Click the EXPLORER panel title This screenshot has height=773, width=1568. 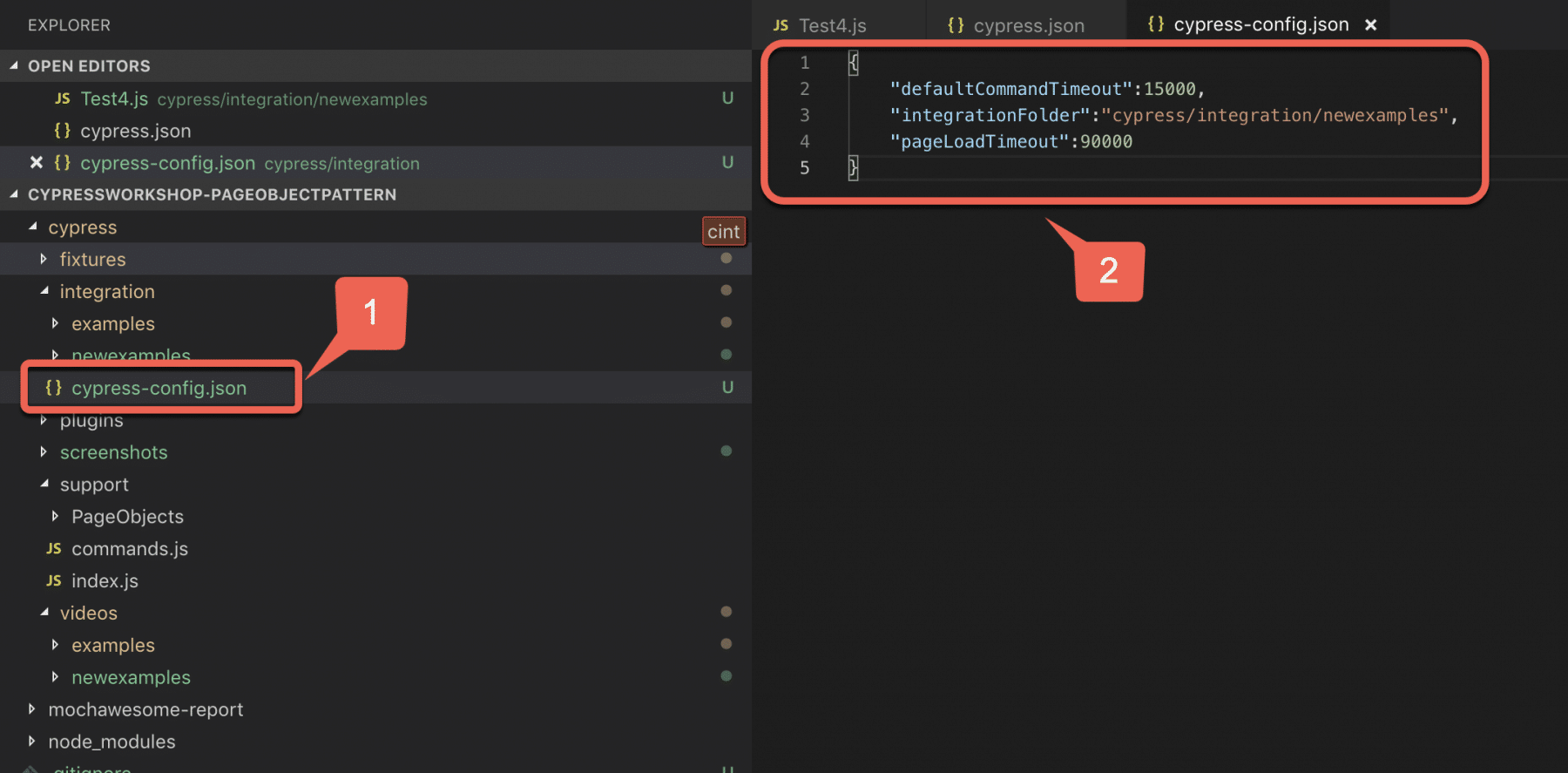[69, 25]
